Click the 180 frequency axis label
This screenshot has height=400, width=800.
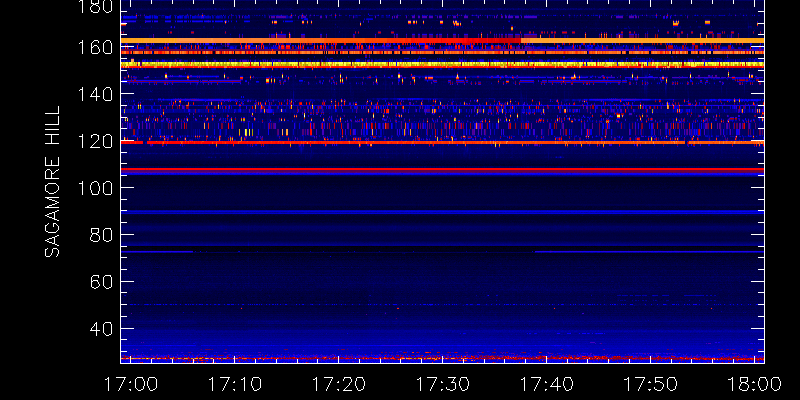click(96, 6)
